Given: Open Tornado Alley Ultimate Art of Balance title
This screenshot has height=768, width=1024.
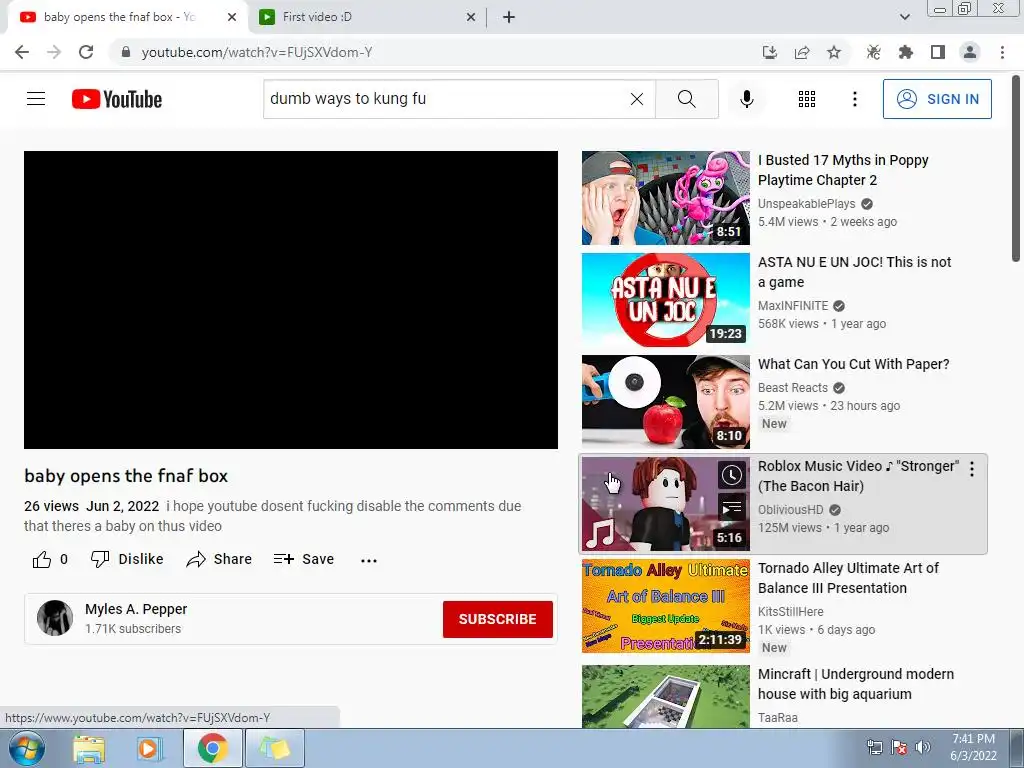Looking at the screenshot, I should coord(848,578).
